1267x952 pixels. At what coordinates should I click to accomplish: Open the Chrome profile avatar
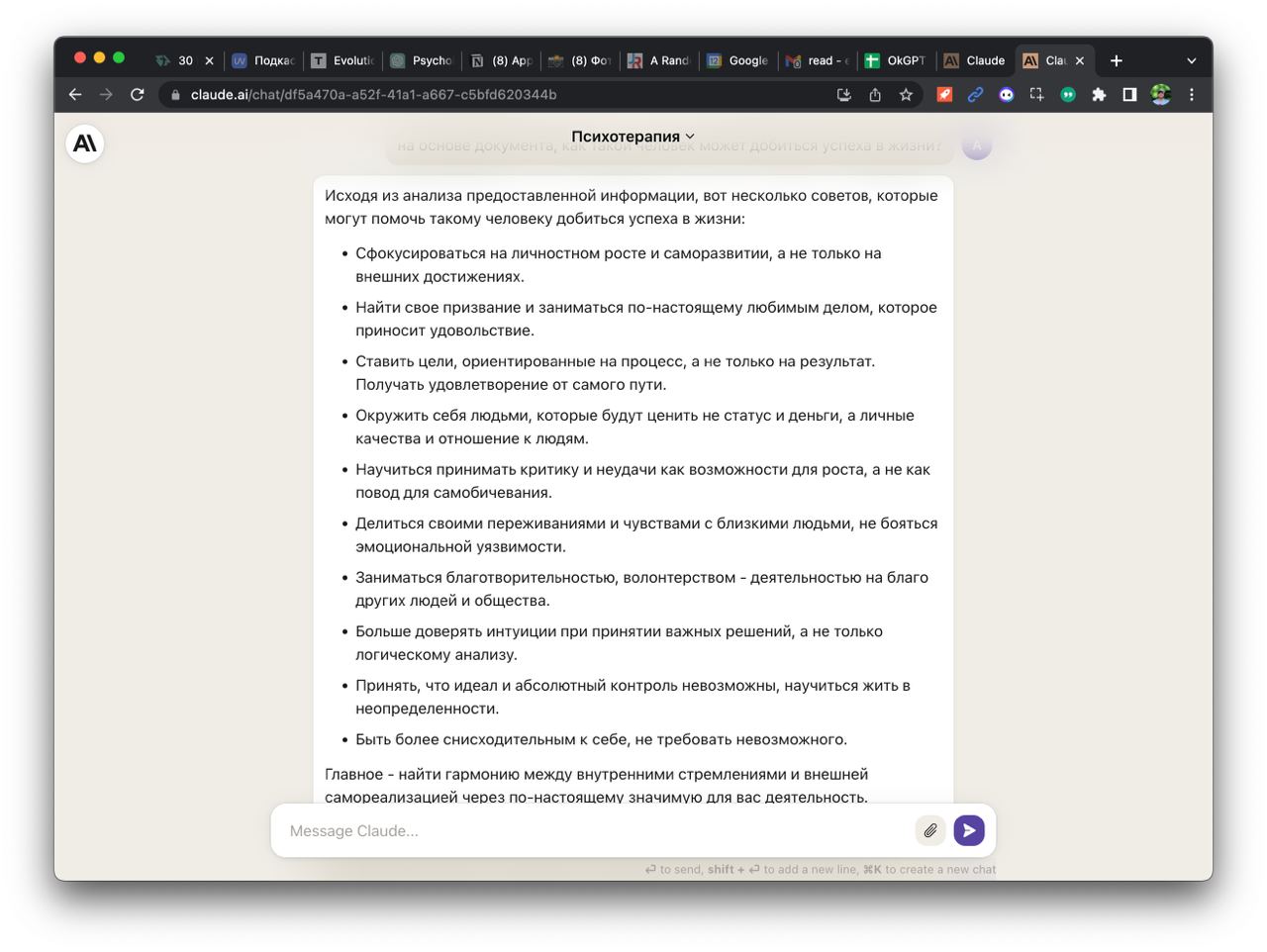pos(1161,94)
